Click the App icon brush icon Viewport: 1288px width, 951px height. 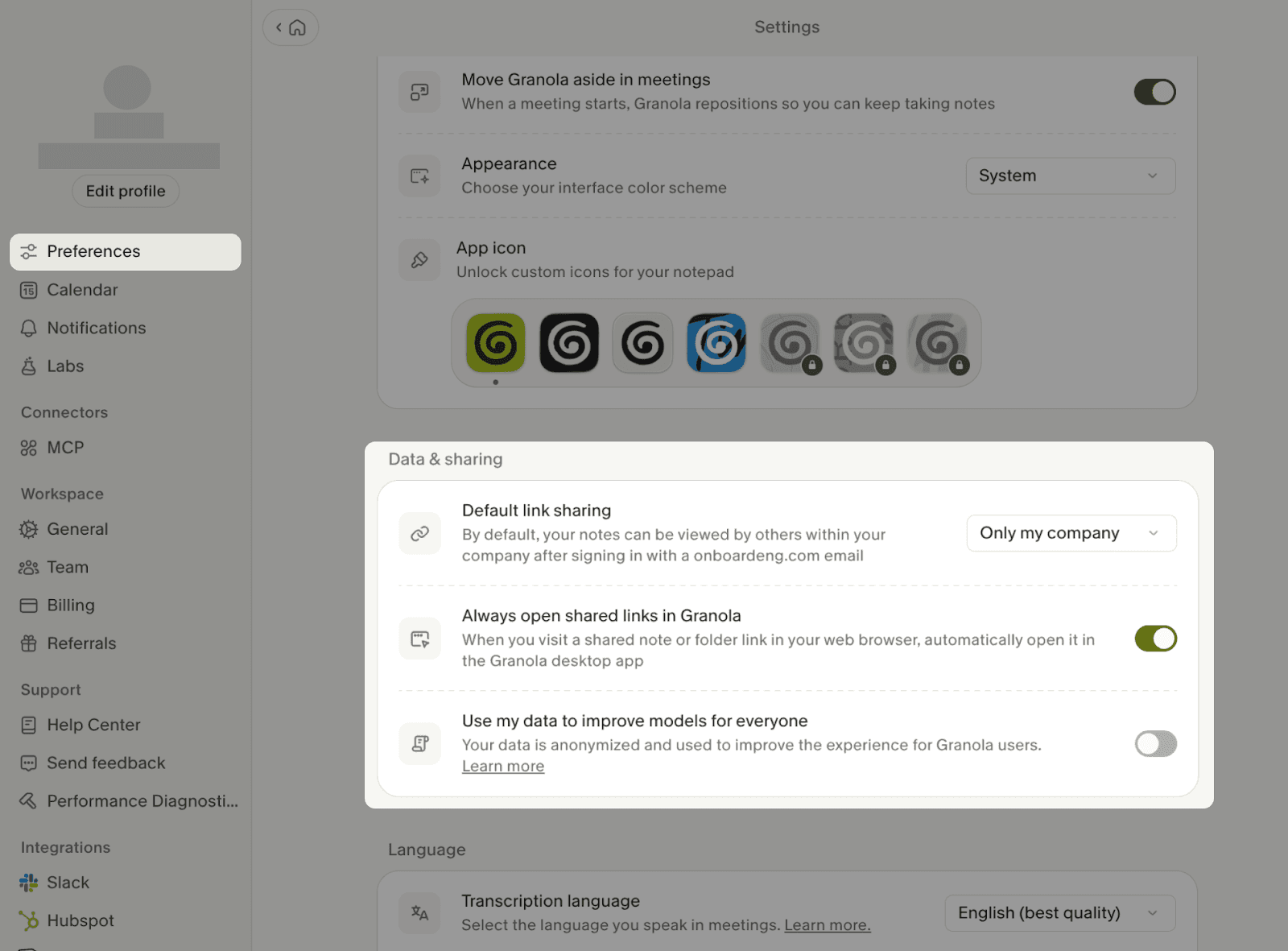point(419,260)
